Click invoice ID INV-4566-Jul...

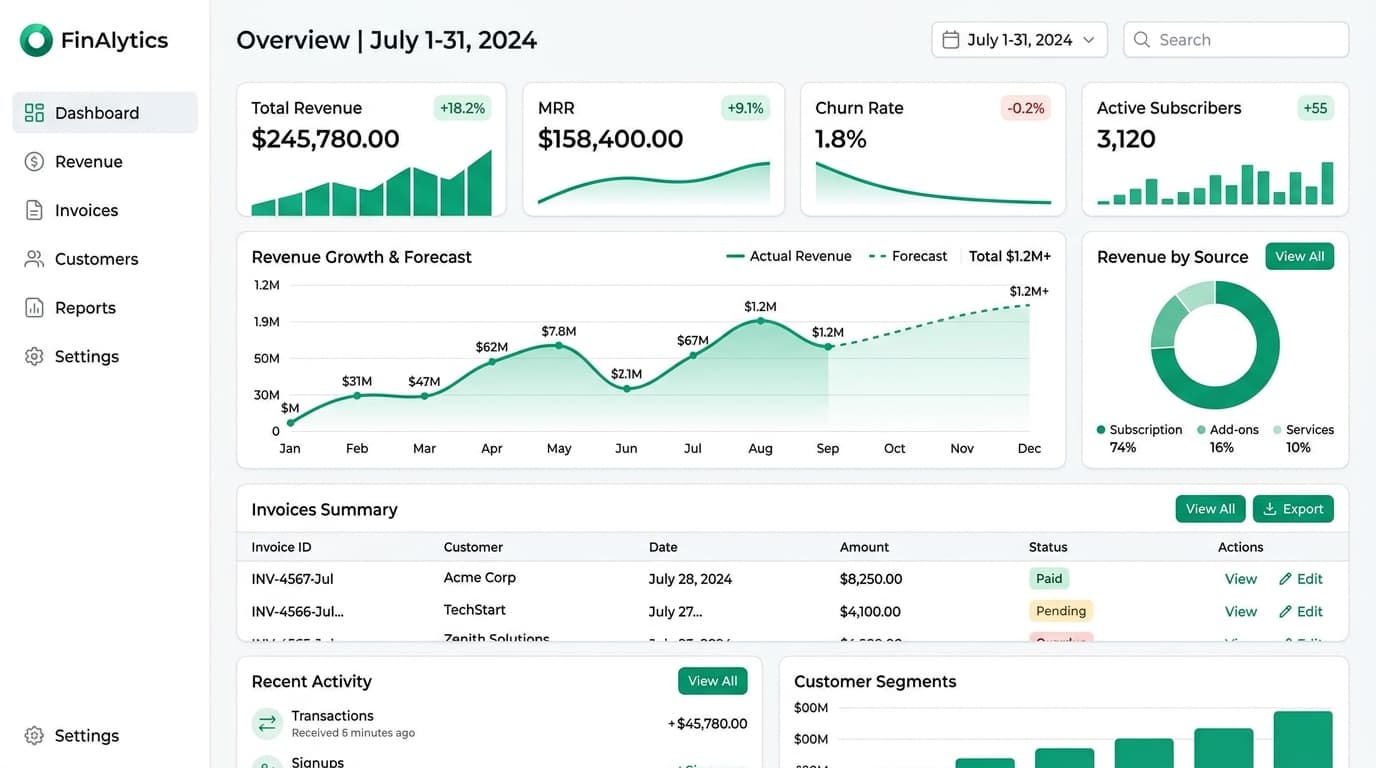tap(297, 611)
